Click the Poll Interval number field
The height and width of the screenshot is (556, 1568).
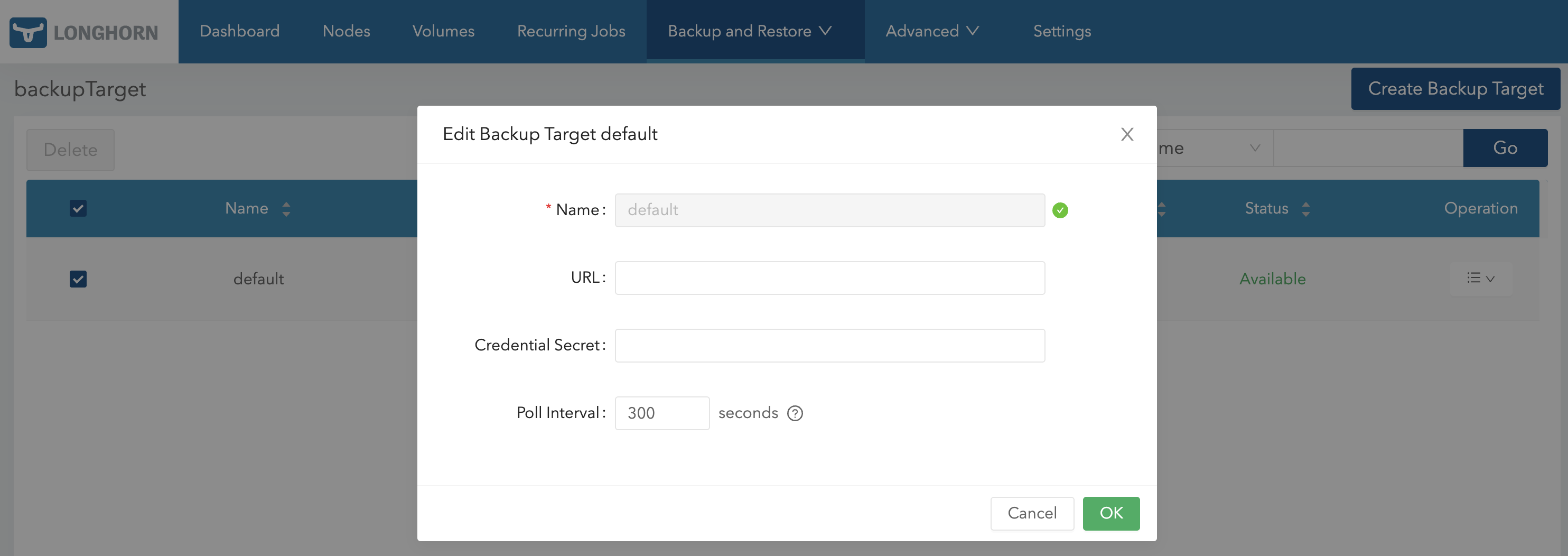coord(661,413)
